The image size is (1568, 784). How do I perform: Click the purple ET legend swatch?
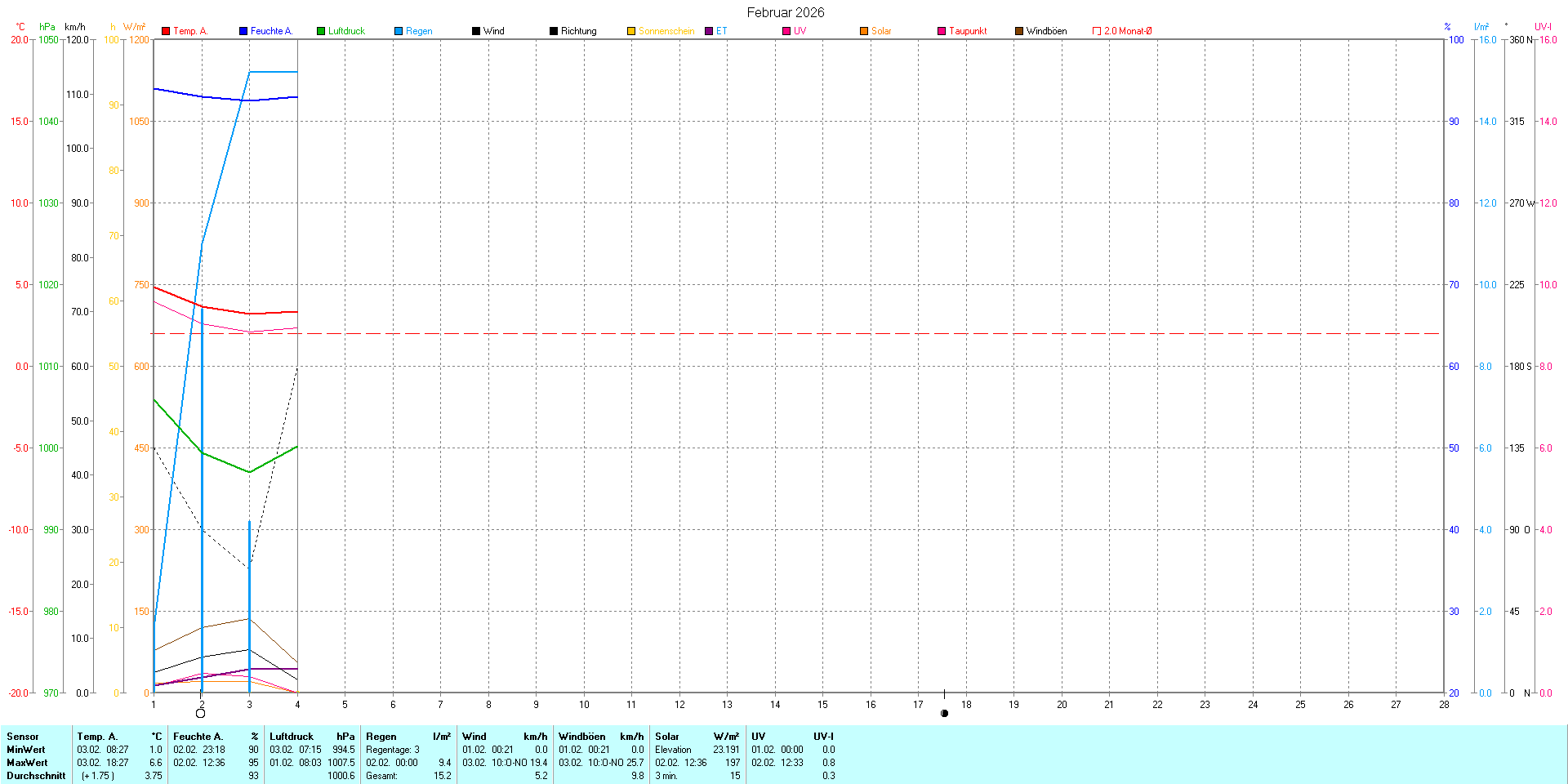pyautogui.click(x=709, y=31)
